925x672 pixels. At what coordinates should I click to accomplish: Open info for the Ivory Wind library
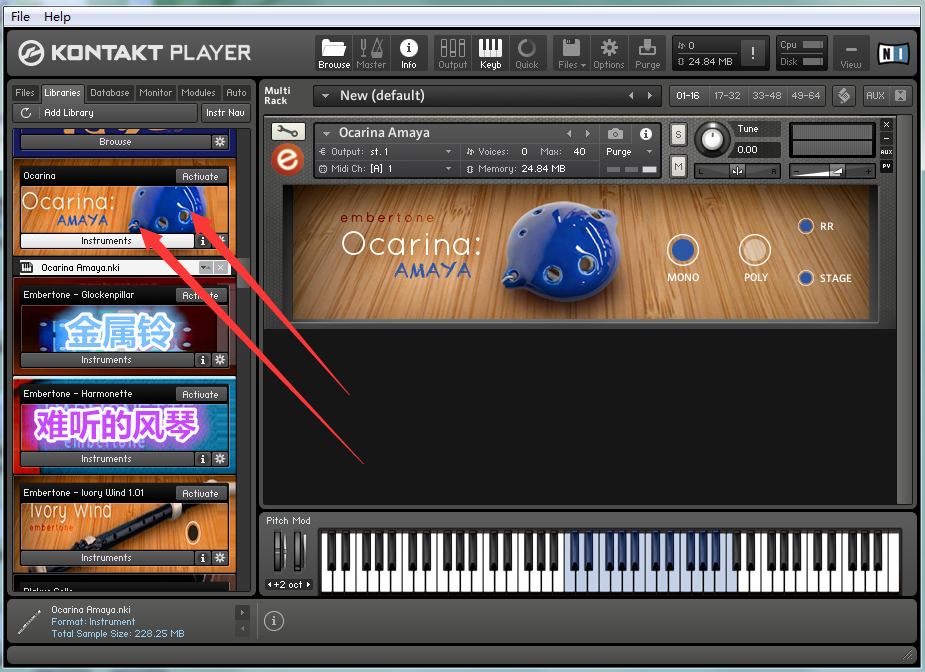[x=203, y=558]
